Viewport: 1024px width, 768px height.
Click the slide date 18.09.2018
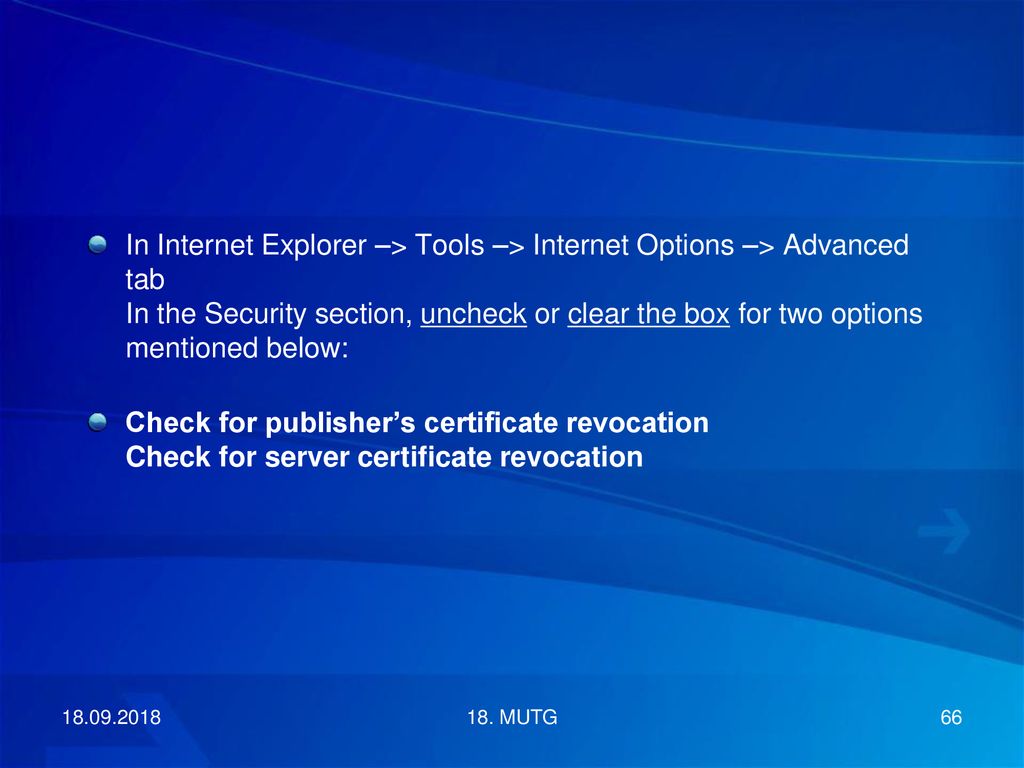[x=112, y=717]
